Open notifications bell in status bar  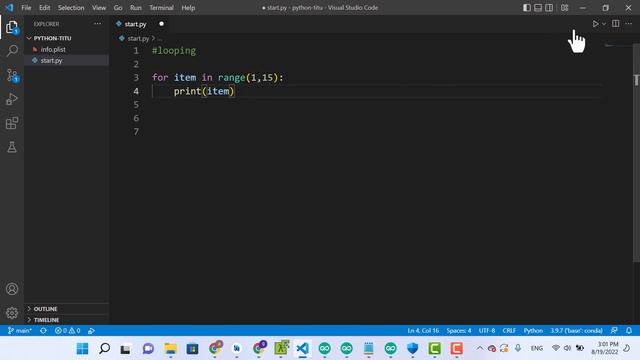coord(629,331)
